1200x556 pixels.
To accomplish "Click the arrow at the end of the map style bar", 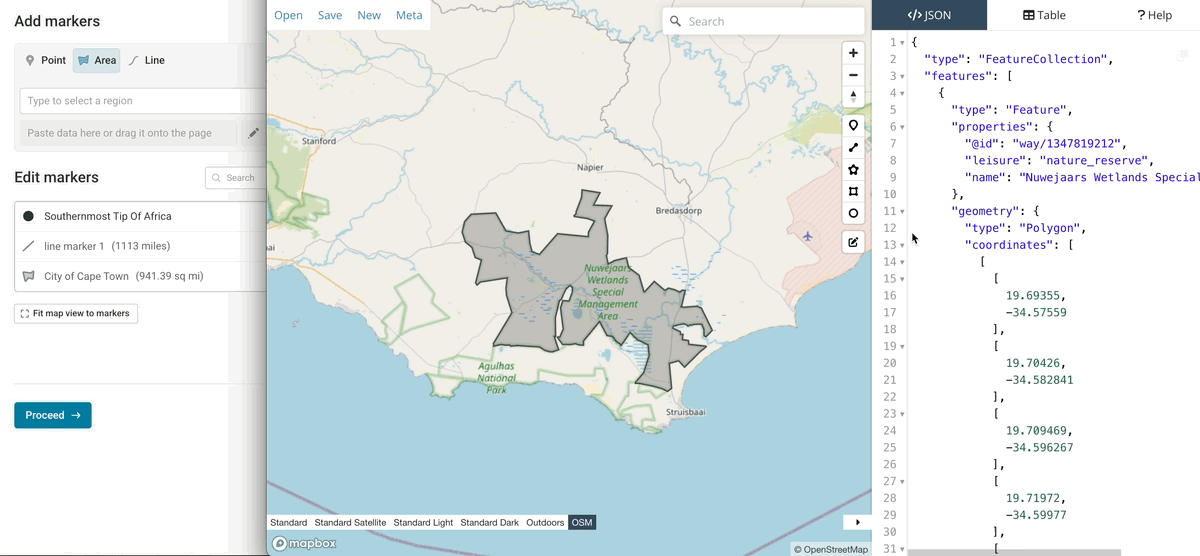I will pos(857,522).
